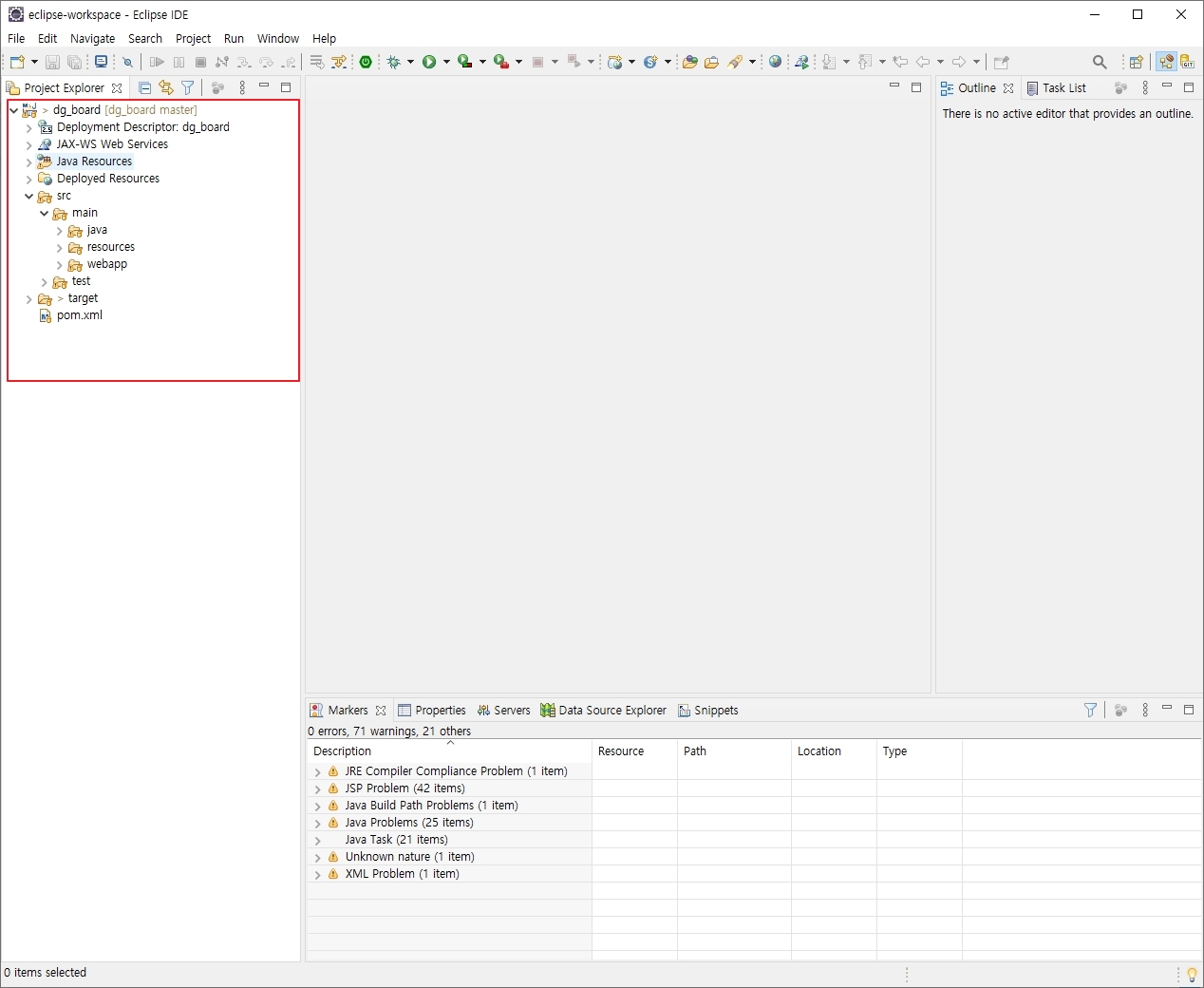Open the Spring Boot Dashboard green power icon
1204x988 pixels.
pyautogui.click(x=366, y=62)
